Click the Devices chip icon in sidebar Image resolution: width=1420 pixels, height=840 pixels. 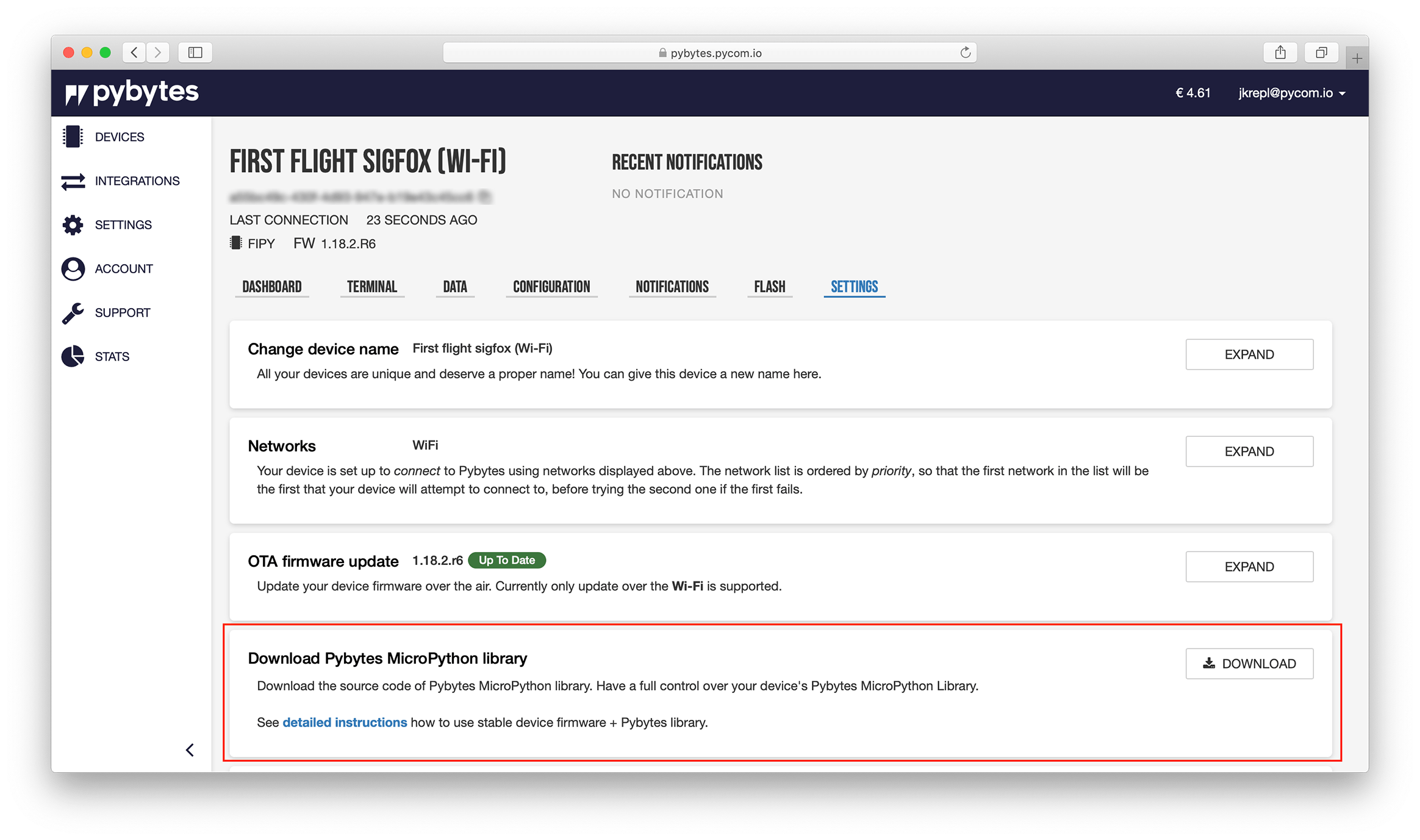[73, 137]
